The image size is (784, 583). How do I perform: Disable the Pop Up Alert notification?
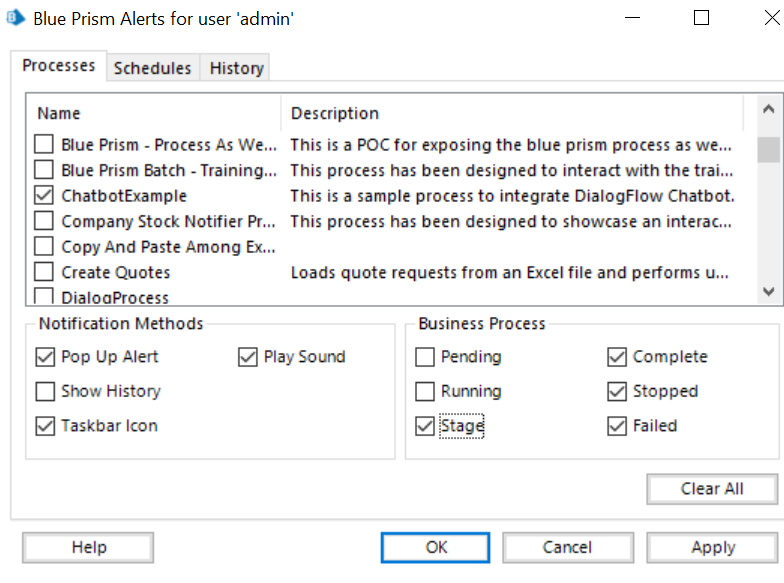click(x=45, y=357)
